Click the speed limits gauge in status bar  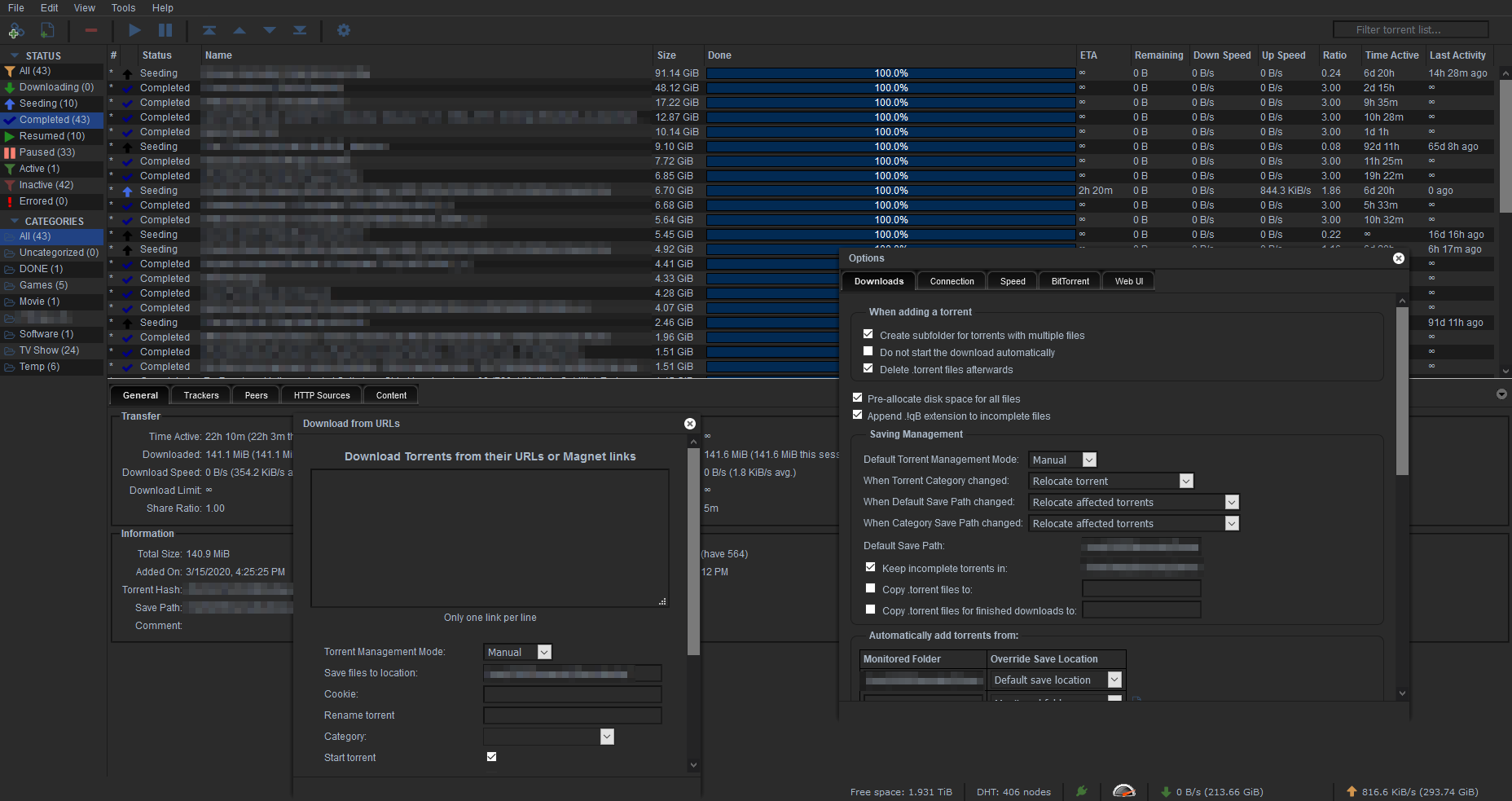tap(1124, 790)
